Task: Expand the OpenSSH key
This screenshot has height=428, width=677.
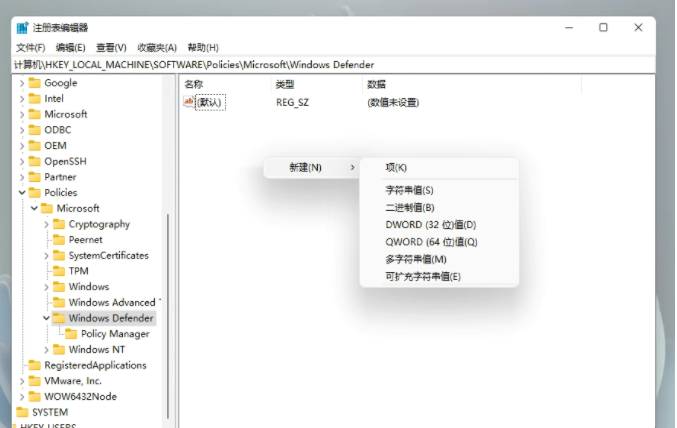Action: click(x=22, y=162)
